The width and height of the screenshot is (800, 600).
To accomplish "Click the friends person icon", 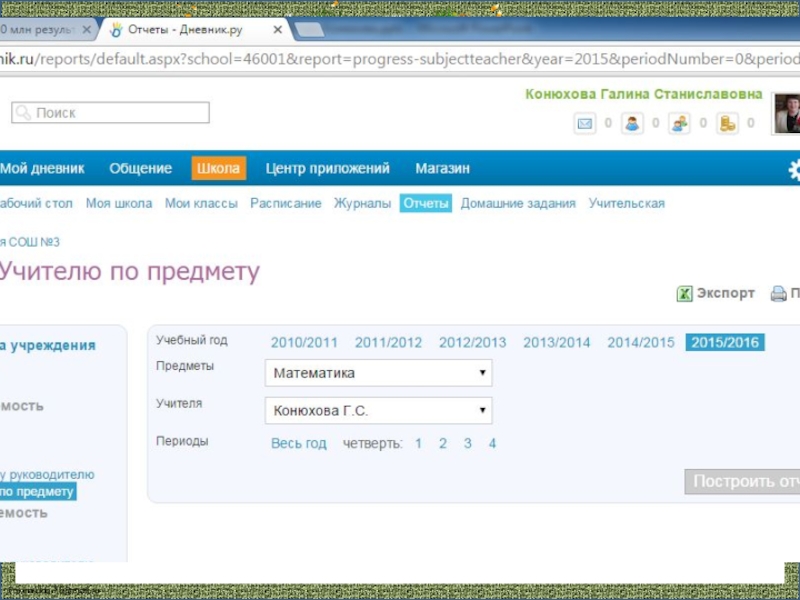I will tap(632, 124).
